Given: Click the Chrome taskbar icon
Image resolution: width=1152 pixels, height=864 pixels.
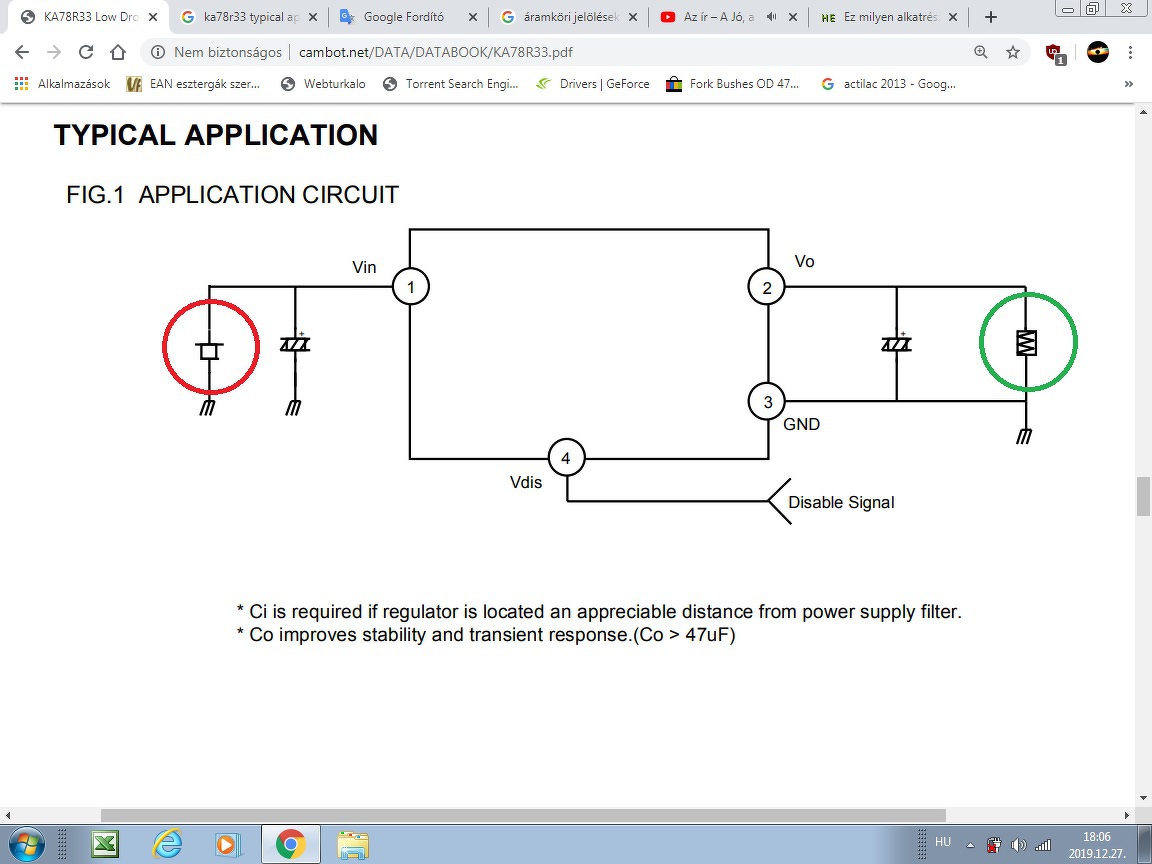Looking at the screenshot, I should (x=290, y=844).
